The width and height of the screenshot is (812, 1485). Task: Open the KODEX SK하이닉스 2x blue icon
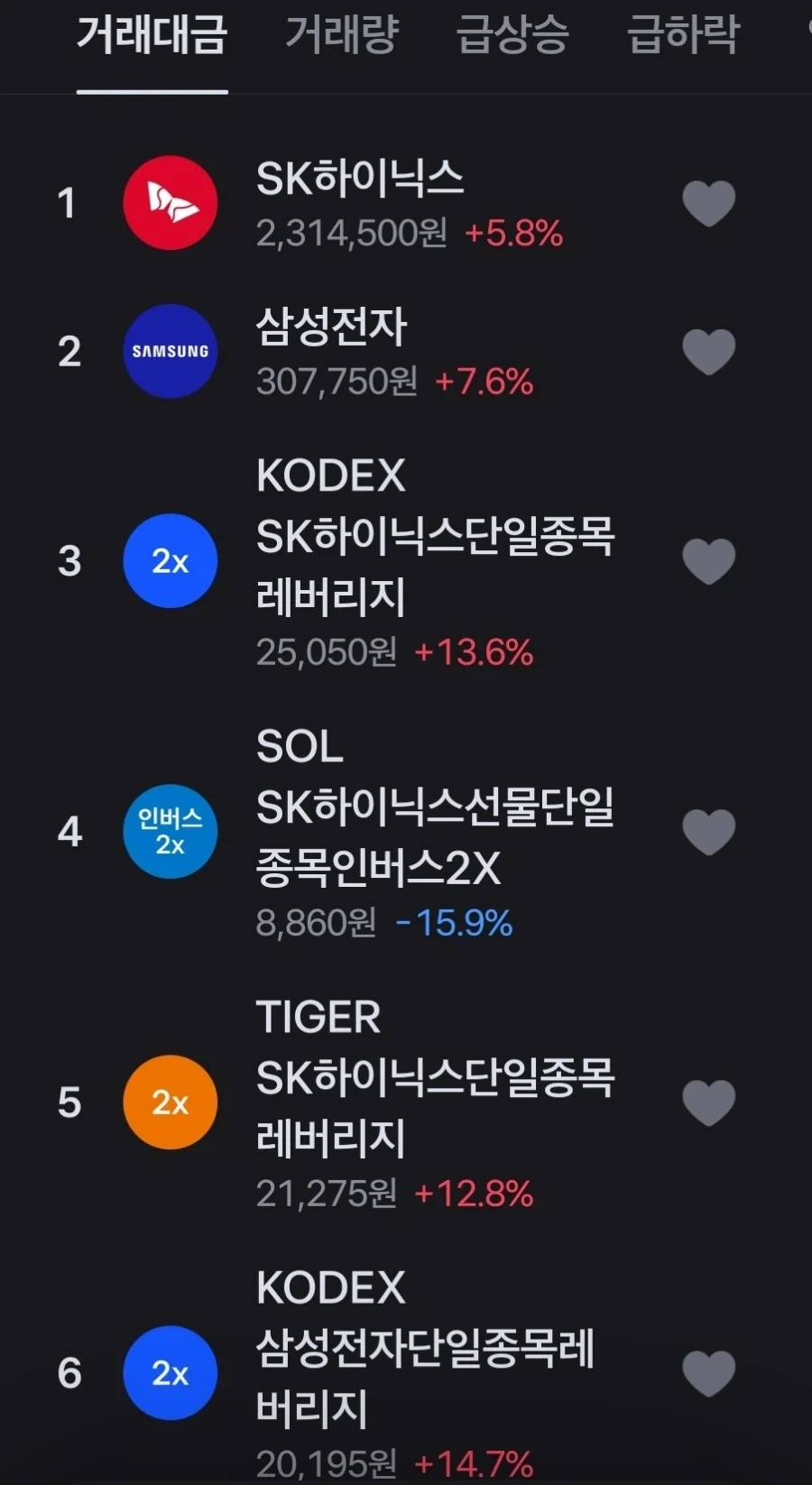[x=170, y=560]
